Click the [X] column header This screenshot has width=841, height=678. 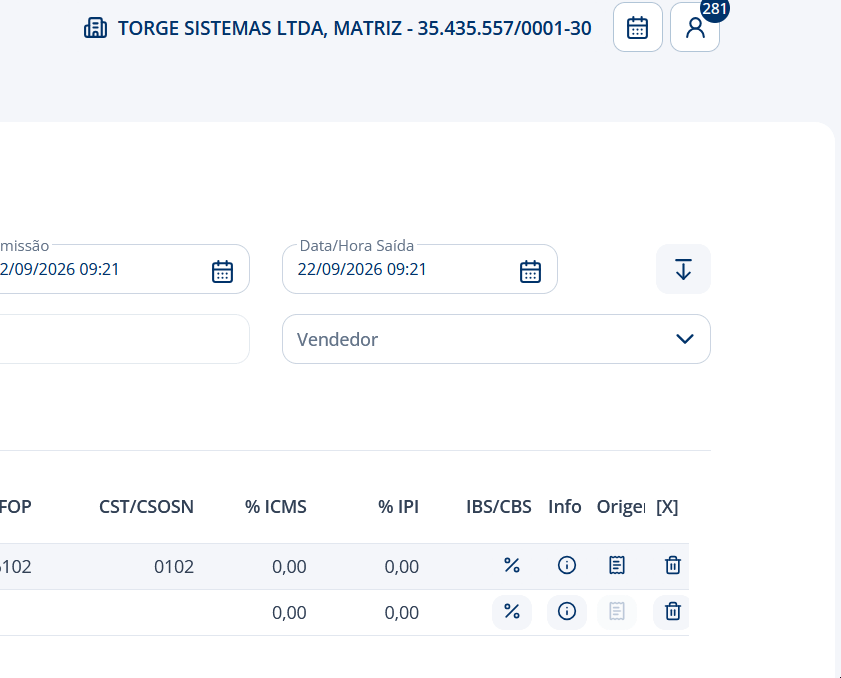coord(667,507)
